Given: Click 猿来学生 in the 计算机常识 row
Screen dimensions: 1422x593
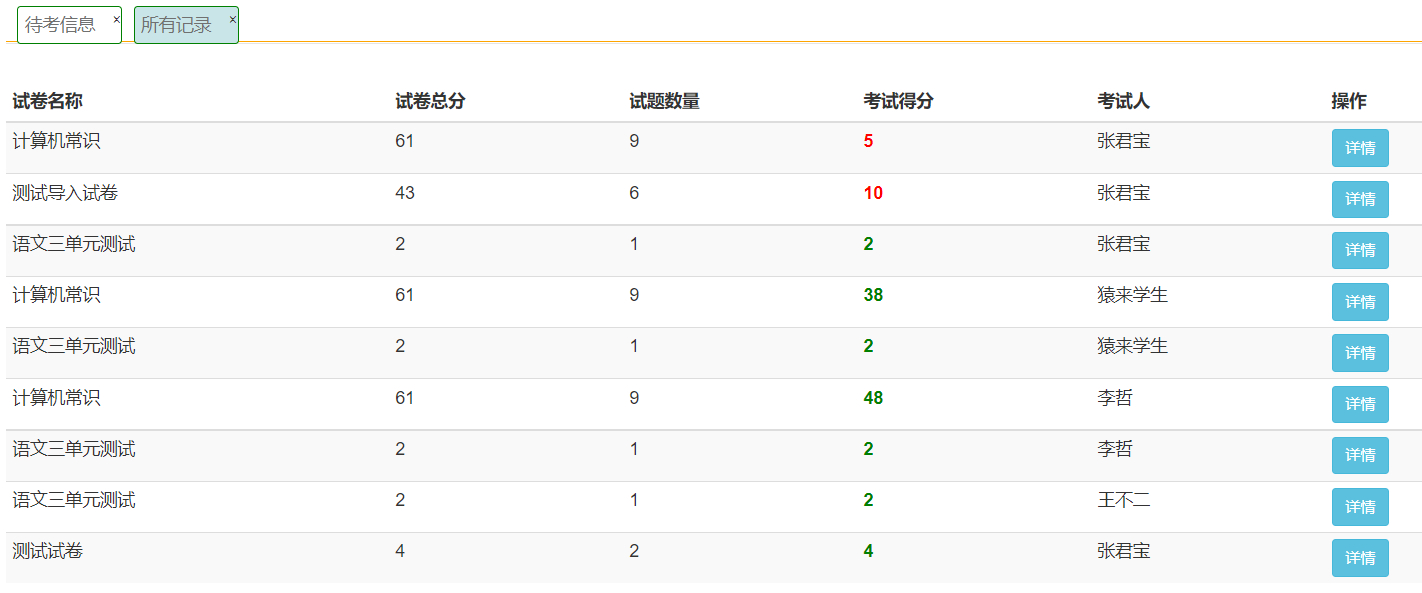Looking at the screenshot, I should click(1132, 295).
